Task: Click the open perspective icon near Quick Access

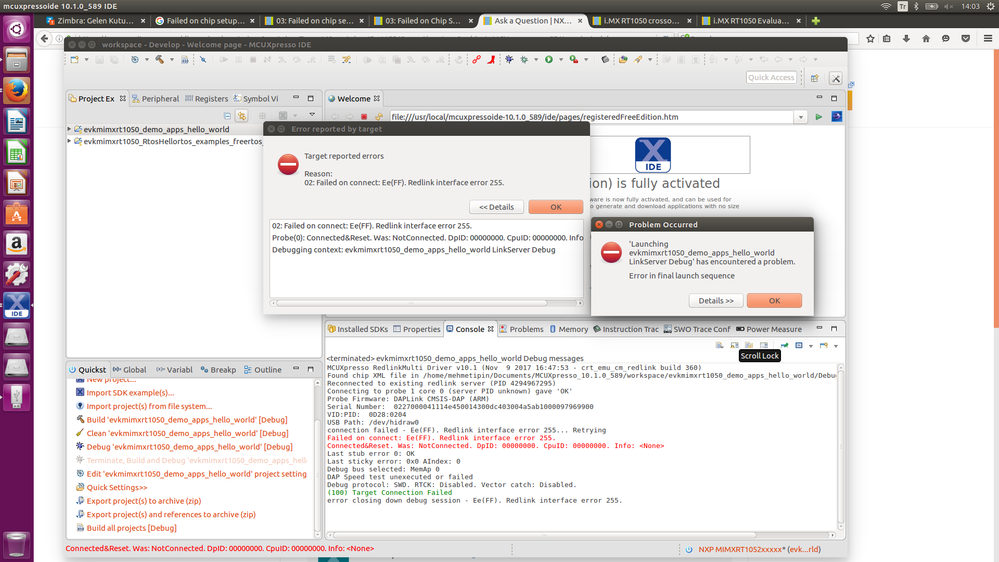Action: click(814, 78)
